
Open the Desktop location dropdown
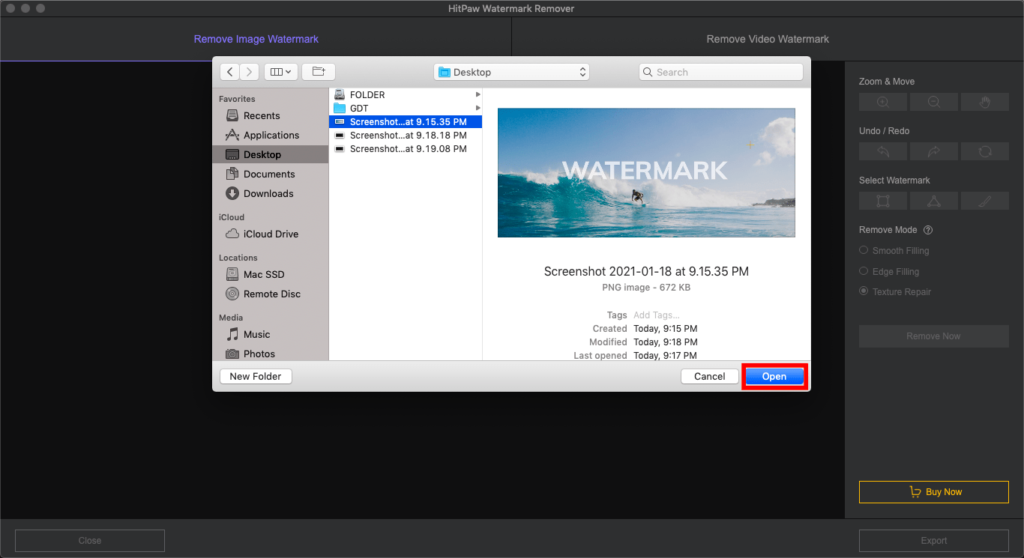(x=511, y=72)
